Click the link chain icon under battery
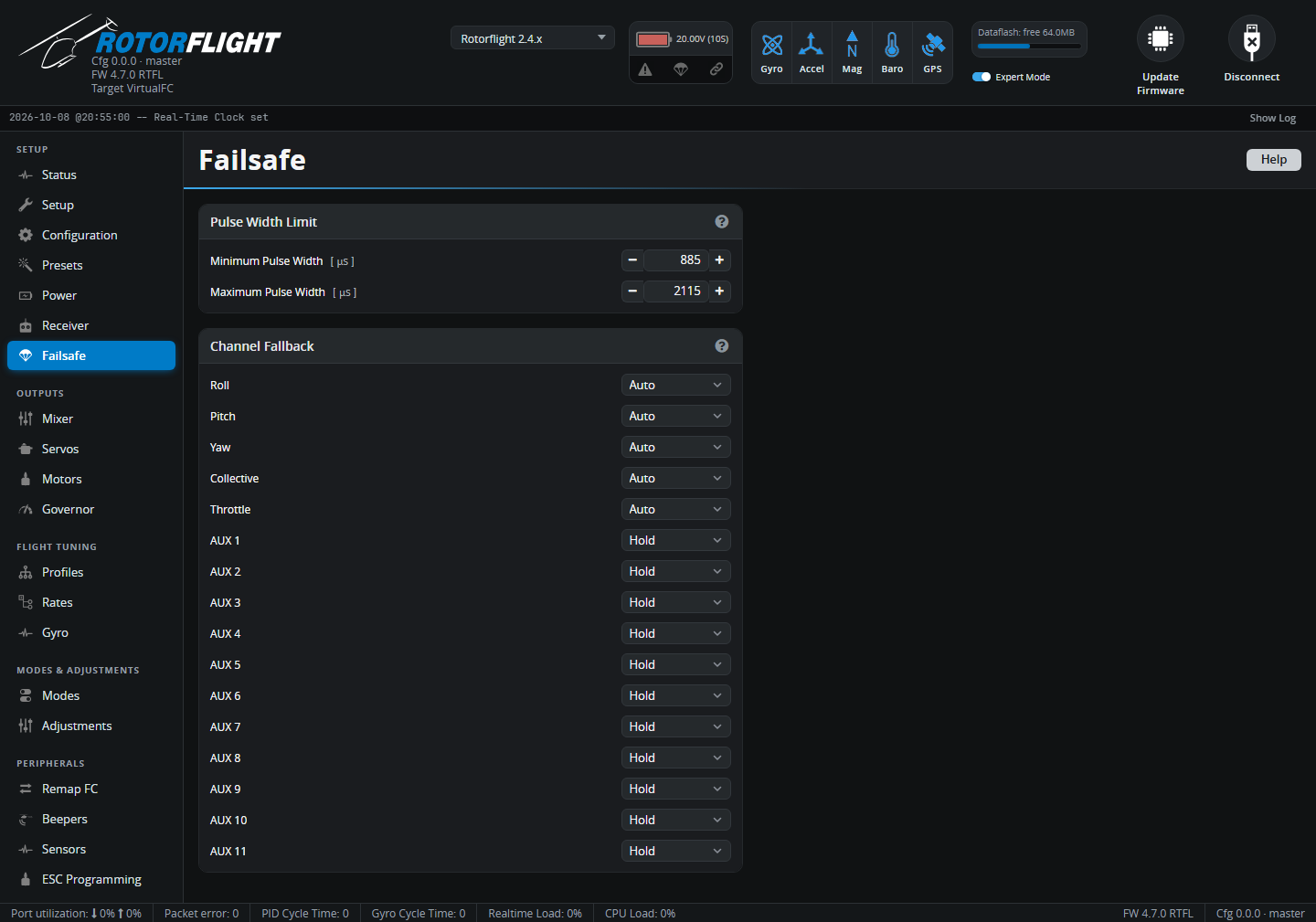 click(716, 69)
